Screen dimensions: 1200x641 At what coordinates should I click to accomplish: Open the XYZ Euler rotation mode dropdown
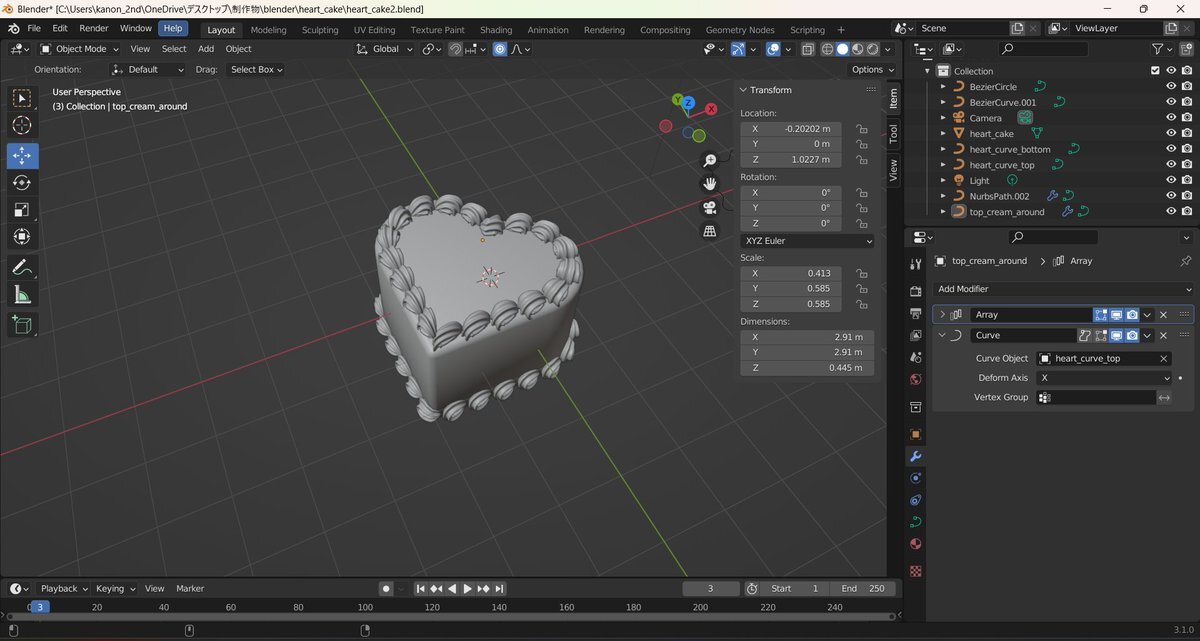point(807,241)
